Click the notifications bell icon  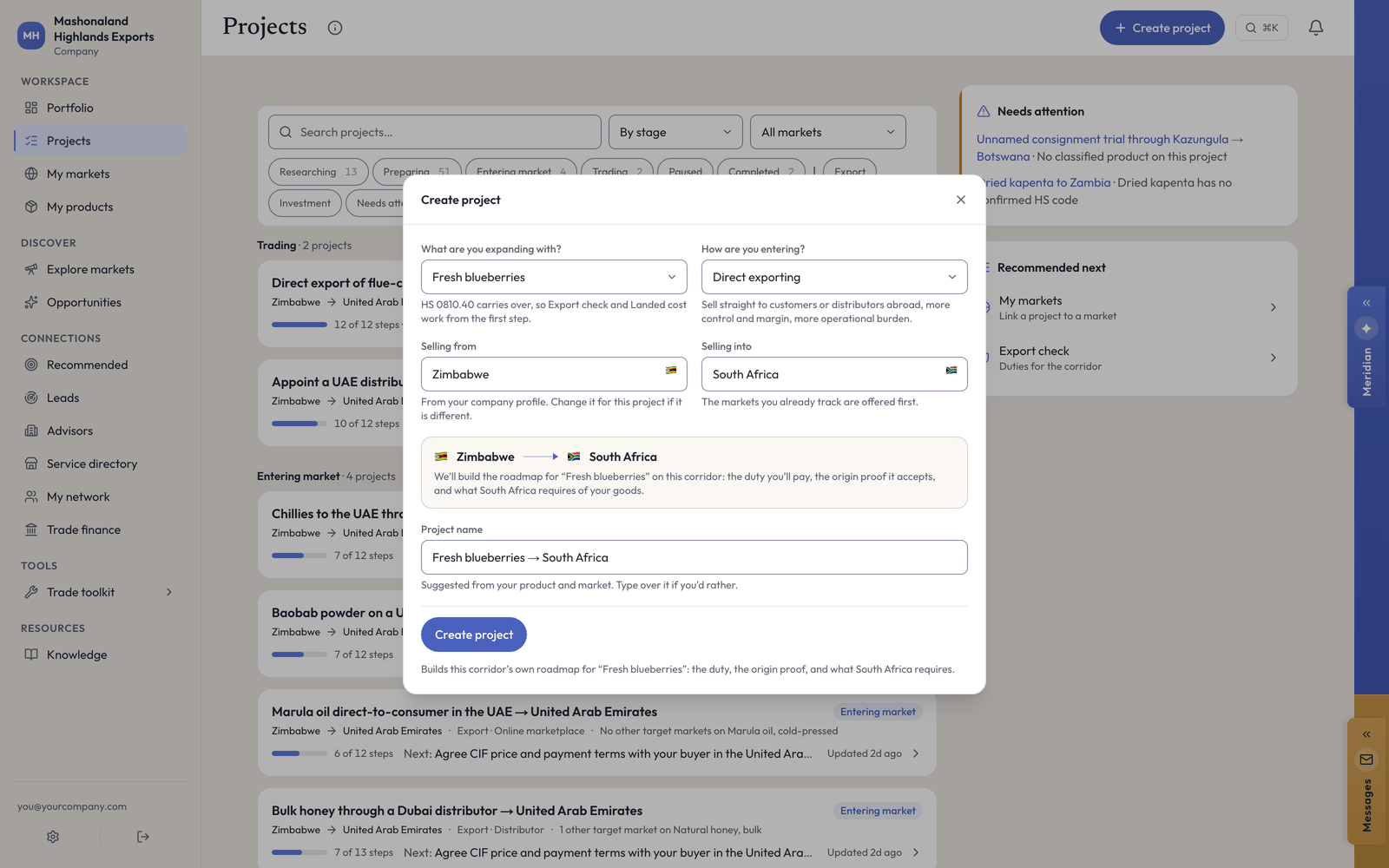(x=1316, y=28)
